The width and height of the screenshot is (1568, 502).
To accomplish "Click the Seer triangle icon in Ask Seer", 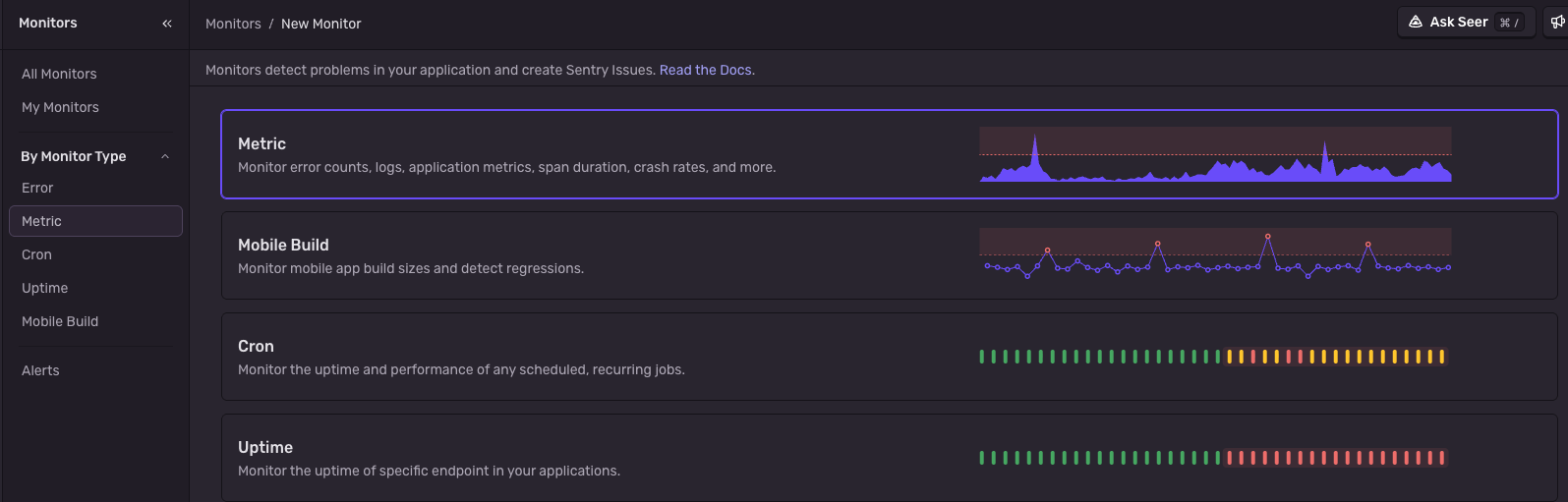I will 1416,22.
